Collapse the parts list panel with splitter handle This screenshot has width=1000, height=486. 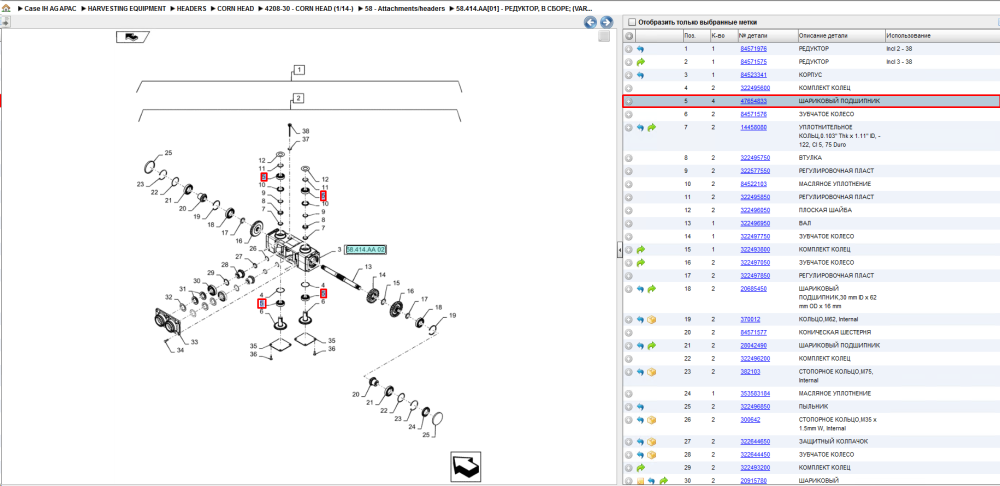point(619,251)
